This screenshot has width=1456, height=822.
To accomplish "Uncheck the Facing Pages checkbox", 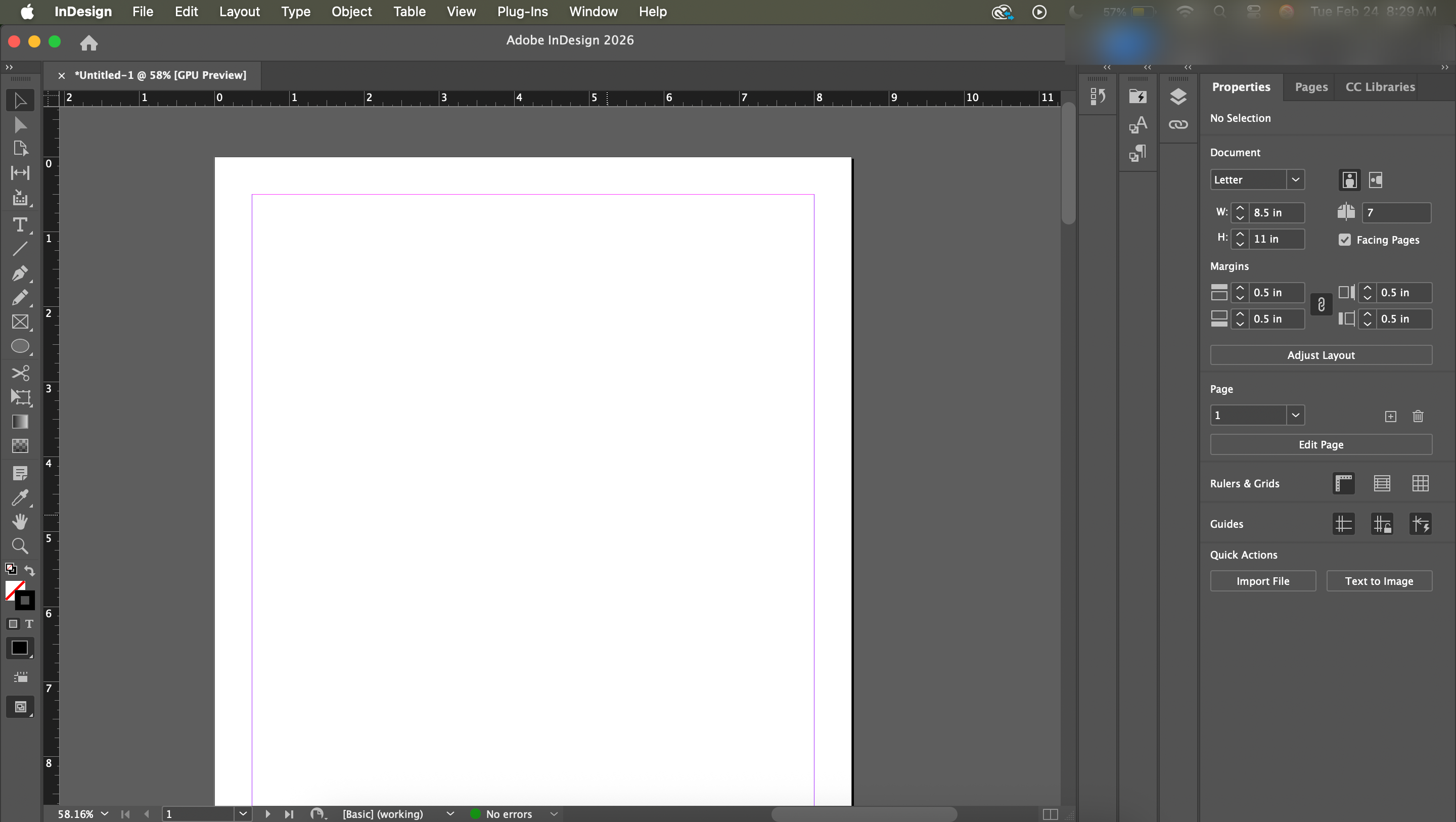I will pos(1345,240).
